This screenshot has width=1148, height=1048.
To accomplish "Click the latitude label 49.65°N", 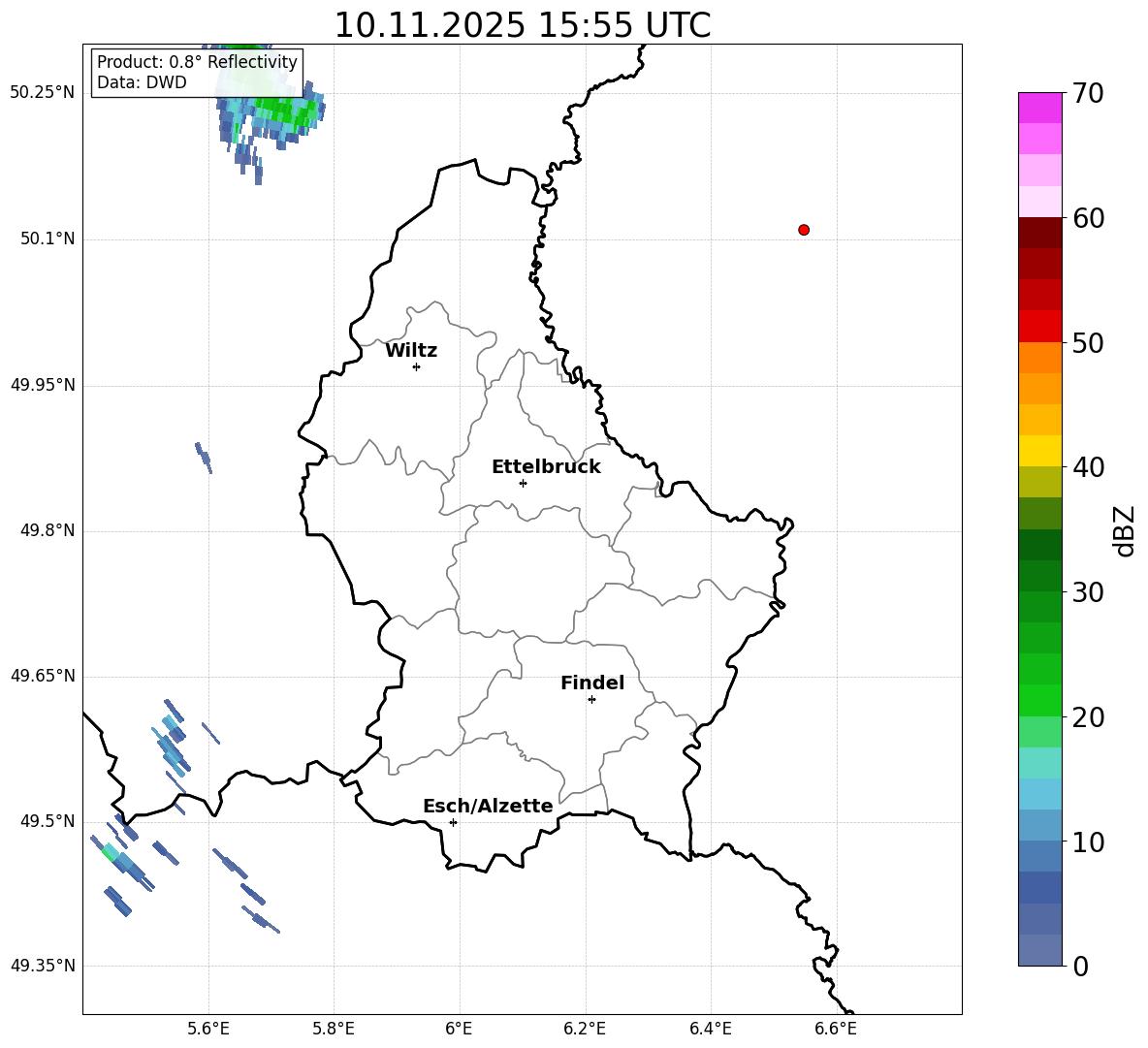I will click(43, 676).
